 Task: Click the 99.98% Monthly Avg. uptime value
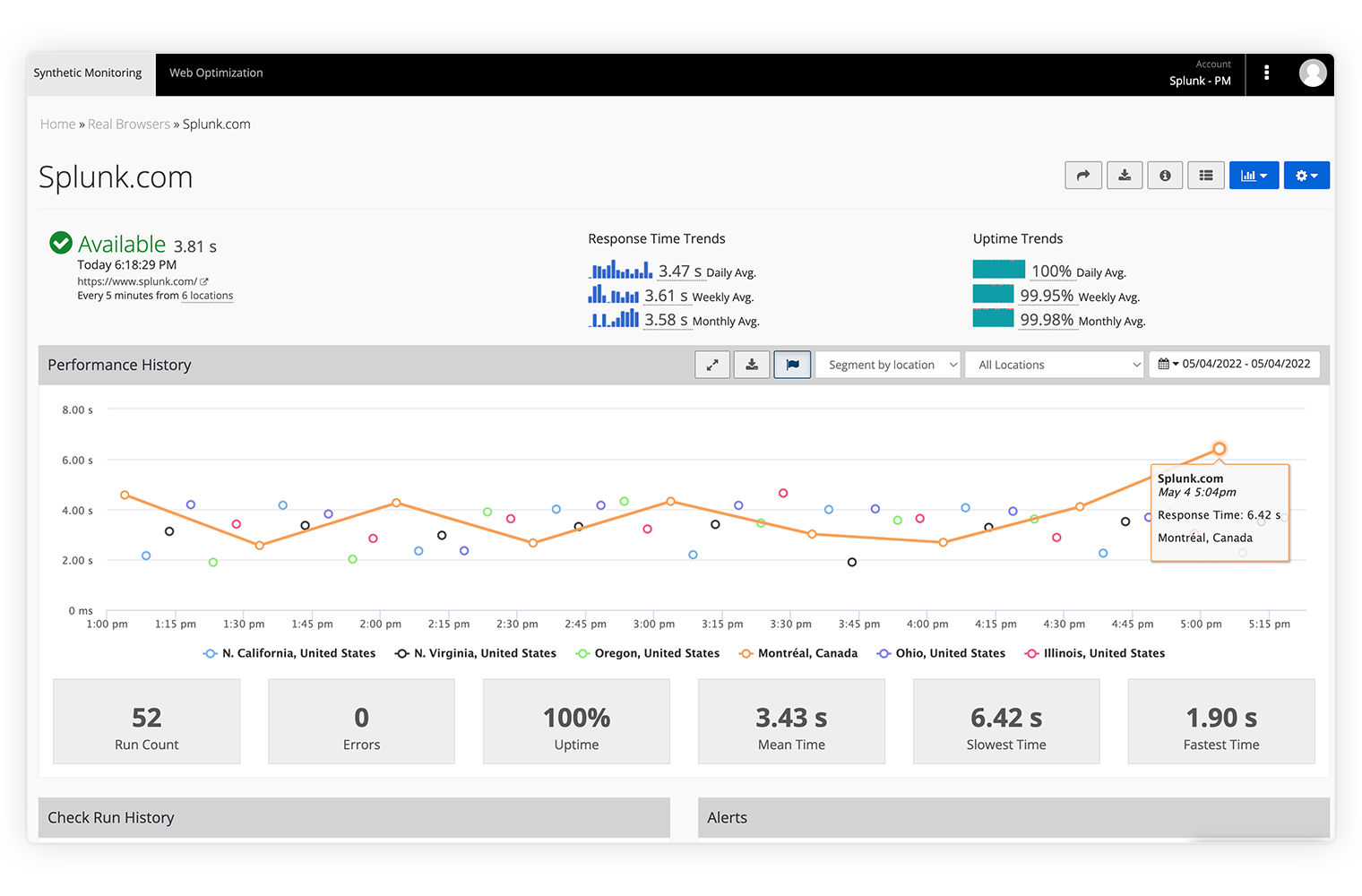tap(1047, 320)
